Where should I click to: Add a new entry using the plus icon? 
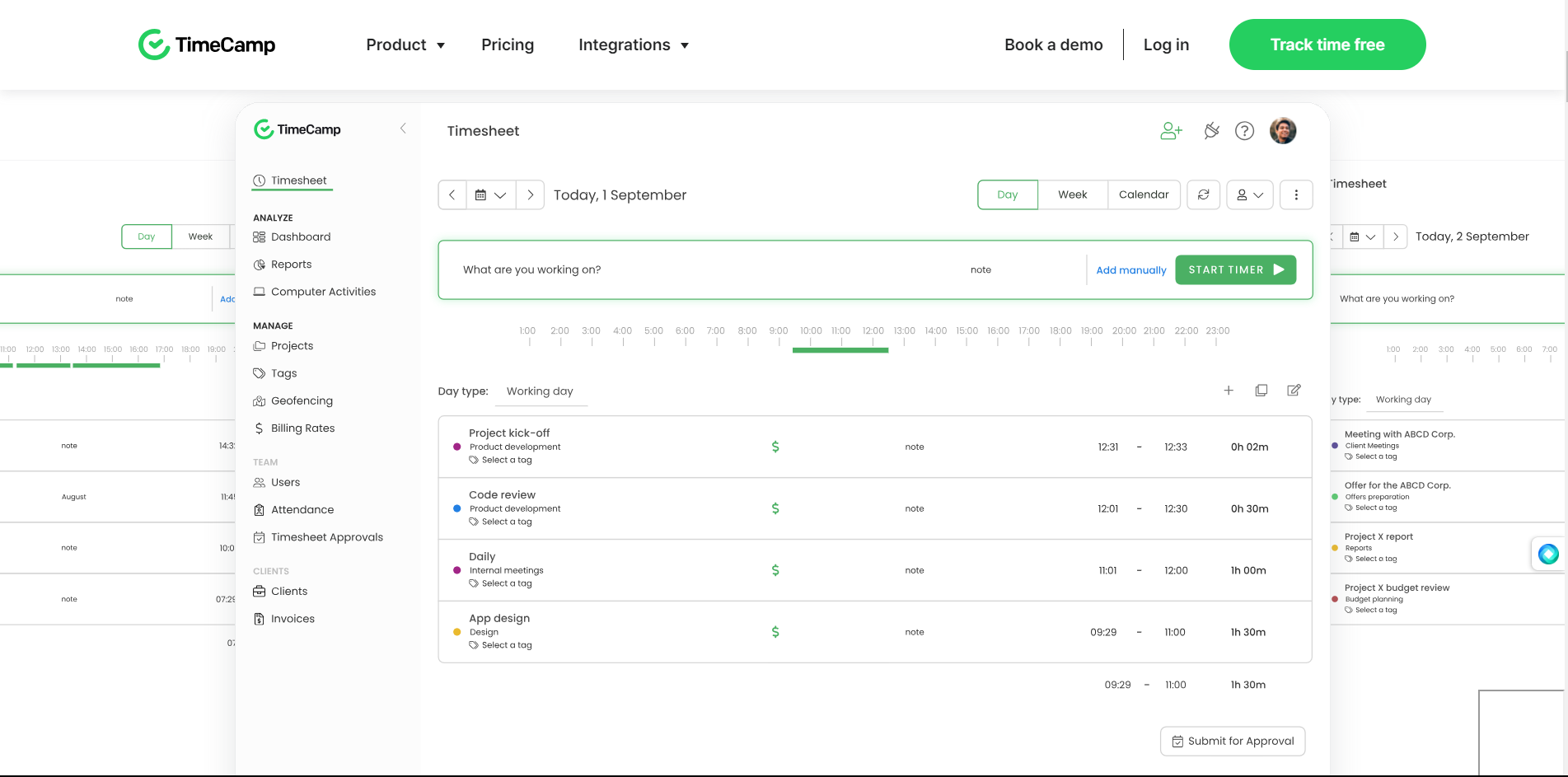[x=1229, y=390]
